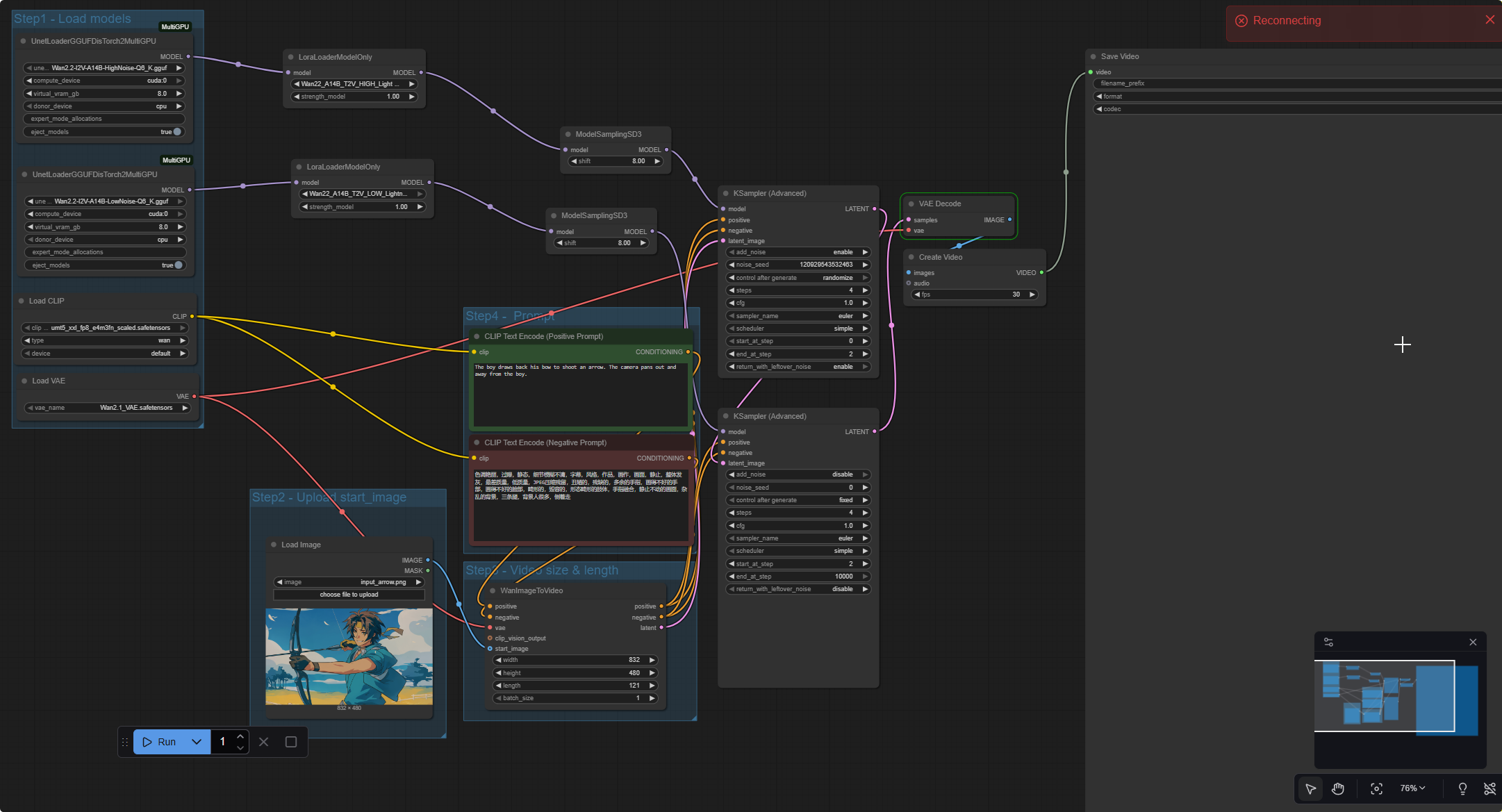Open the 76% zoom level dropdown

point(1412,788)
